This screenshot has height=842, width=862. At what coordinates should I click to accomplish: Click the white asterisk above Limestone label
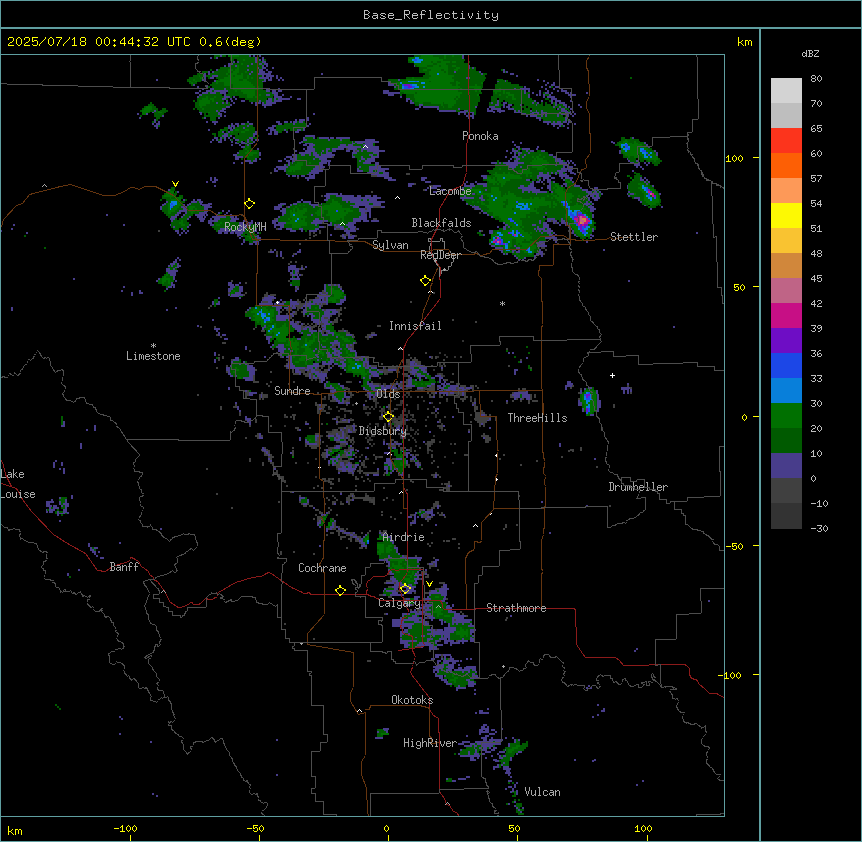click(153, 346)
